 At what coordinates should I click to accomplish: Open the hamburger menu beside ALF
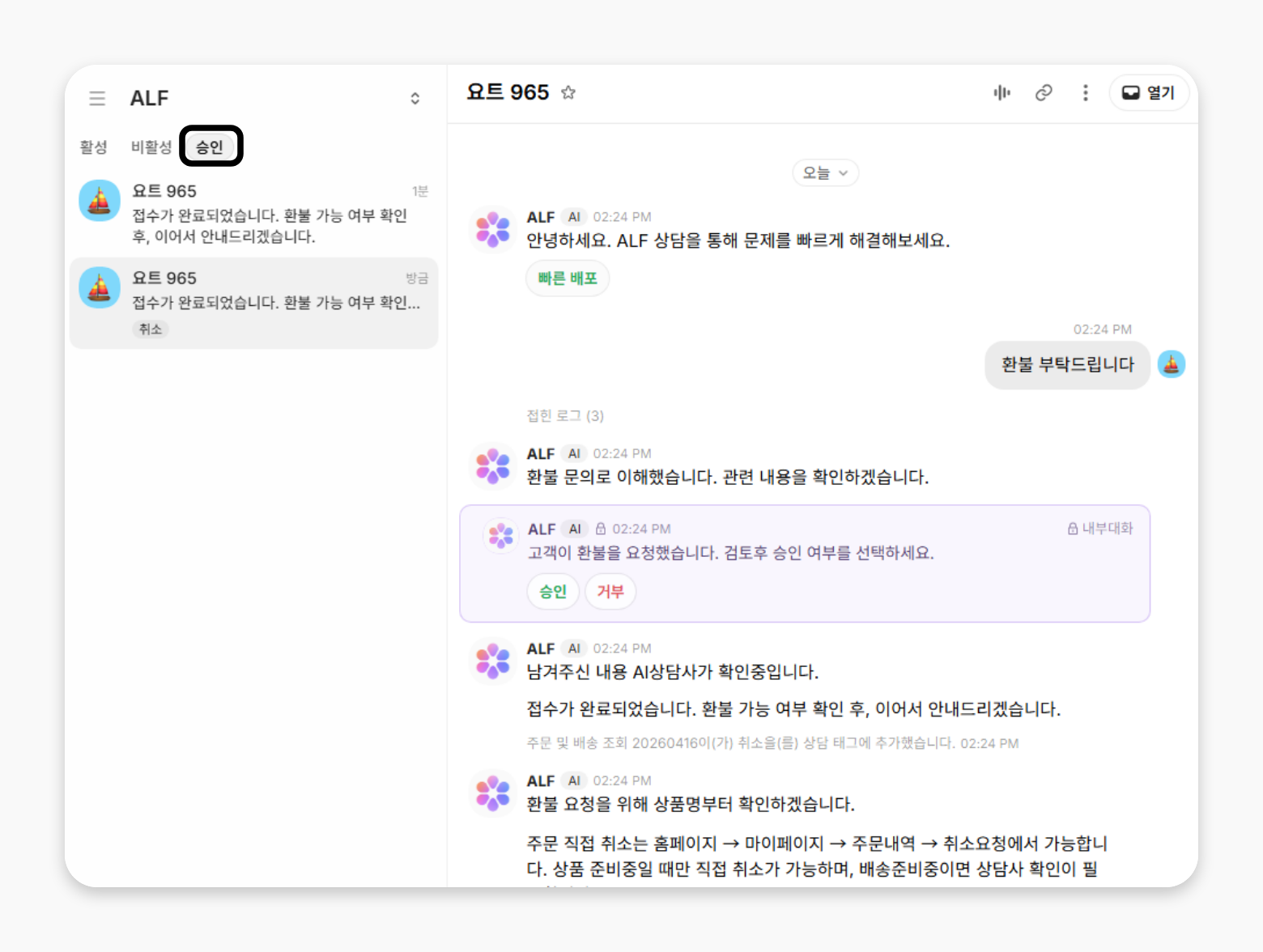tap(97, 99)
